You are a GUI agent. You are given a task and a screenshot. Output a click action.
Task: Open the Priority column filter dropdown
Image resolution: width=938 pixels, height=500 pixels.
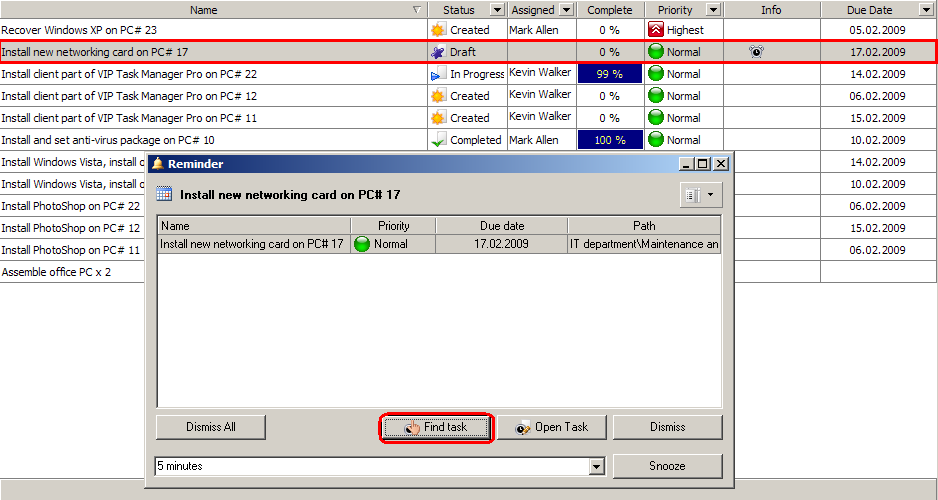click(x=712, y=10)
